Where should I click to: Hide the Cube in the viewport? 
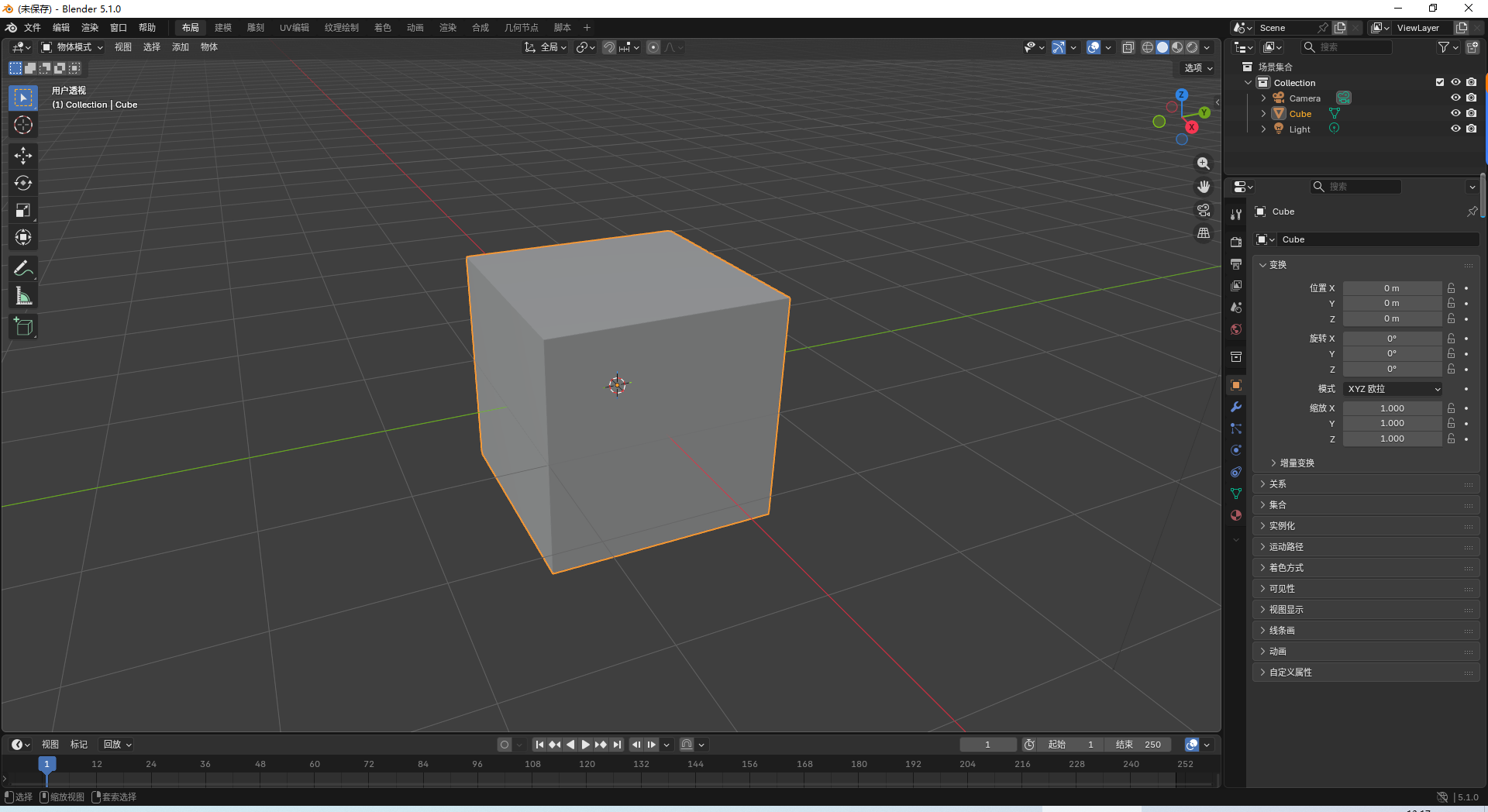[x=1455, y=113]
